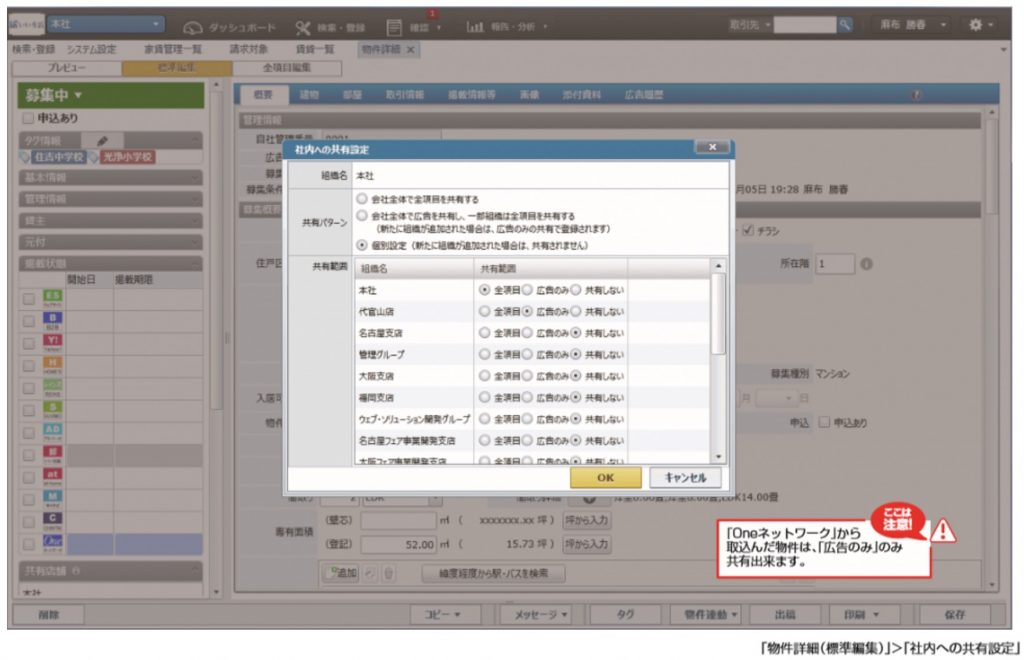The image size is (1024, 660).
Task: Switch to the 取引情報 tab
Action: (404, 95)
